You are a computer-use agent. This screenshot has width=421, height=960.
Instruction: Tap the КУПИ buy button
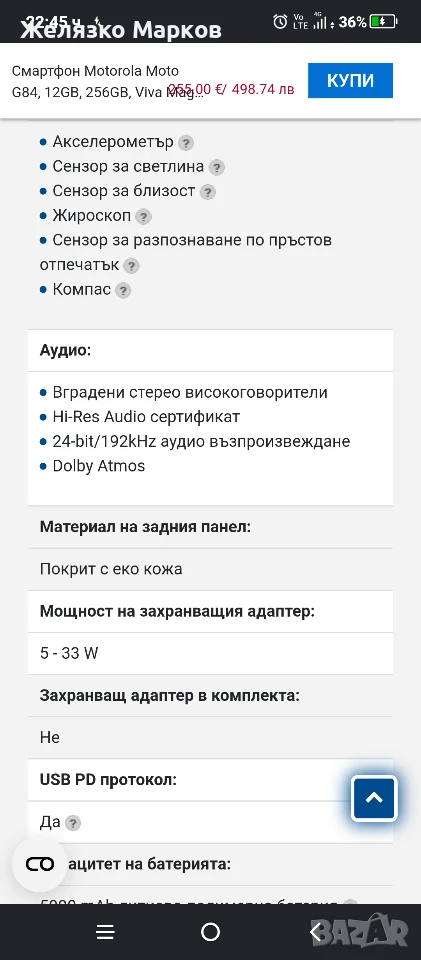pyautogui.click(x=350, y=80)
